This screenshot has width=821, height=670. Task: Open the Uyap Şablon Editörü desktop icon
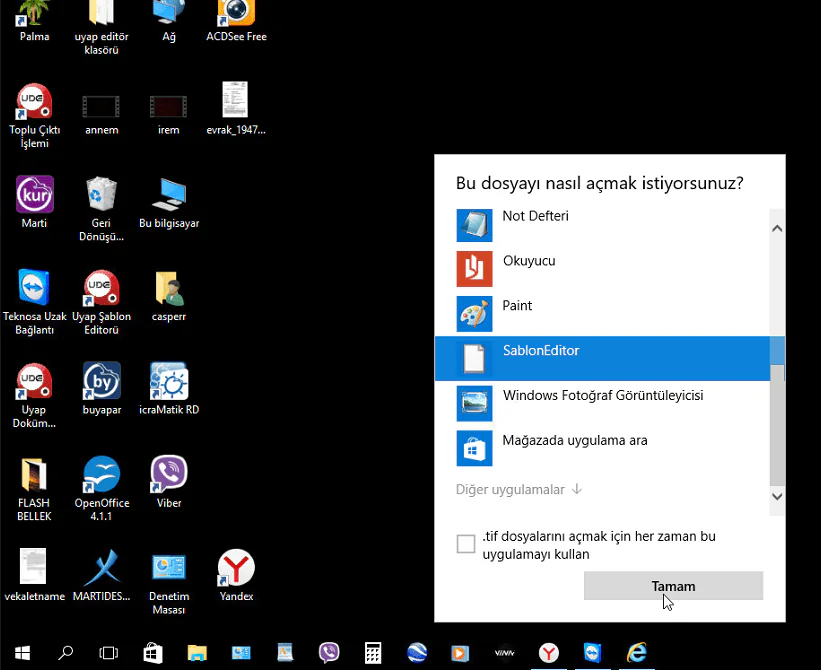click(x=102, y=288)
